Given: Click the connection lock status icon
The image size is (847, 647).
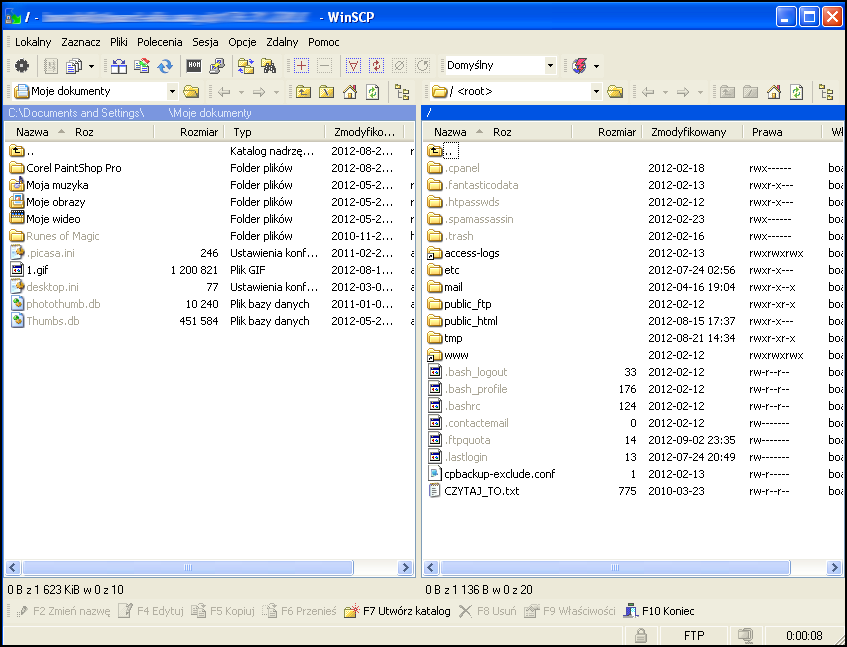Looking at the screenshot, I should (x=641, y=636).
